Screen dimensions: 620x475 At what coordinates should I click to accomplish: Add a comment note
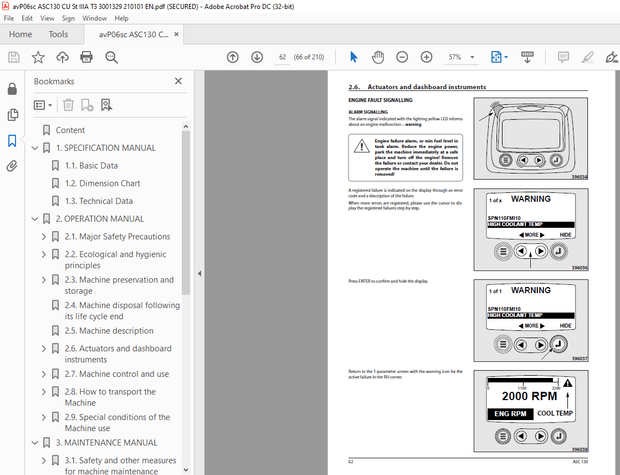tap(563, 57)
